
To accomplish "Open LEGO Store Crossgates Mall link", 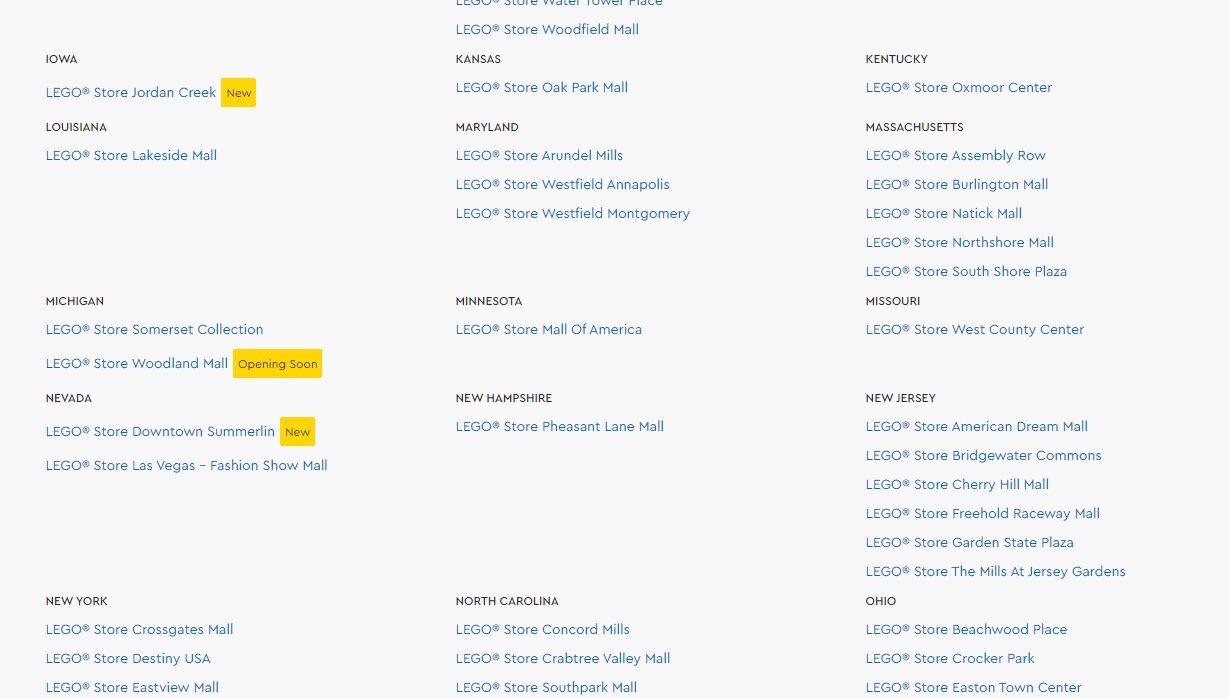I will 140,629.
